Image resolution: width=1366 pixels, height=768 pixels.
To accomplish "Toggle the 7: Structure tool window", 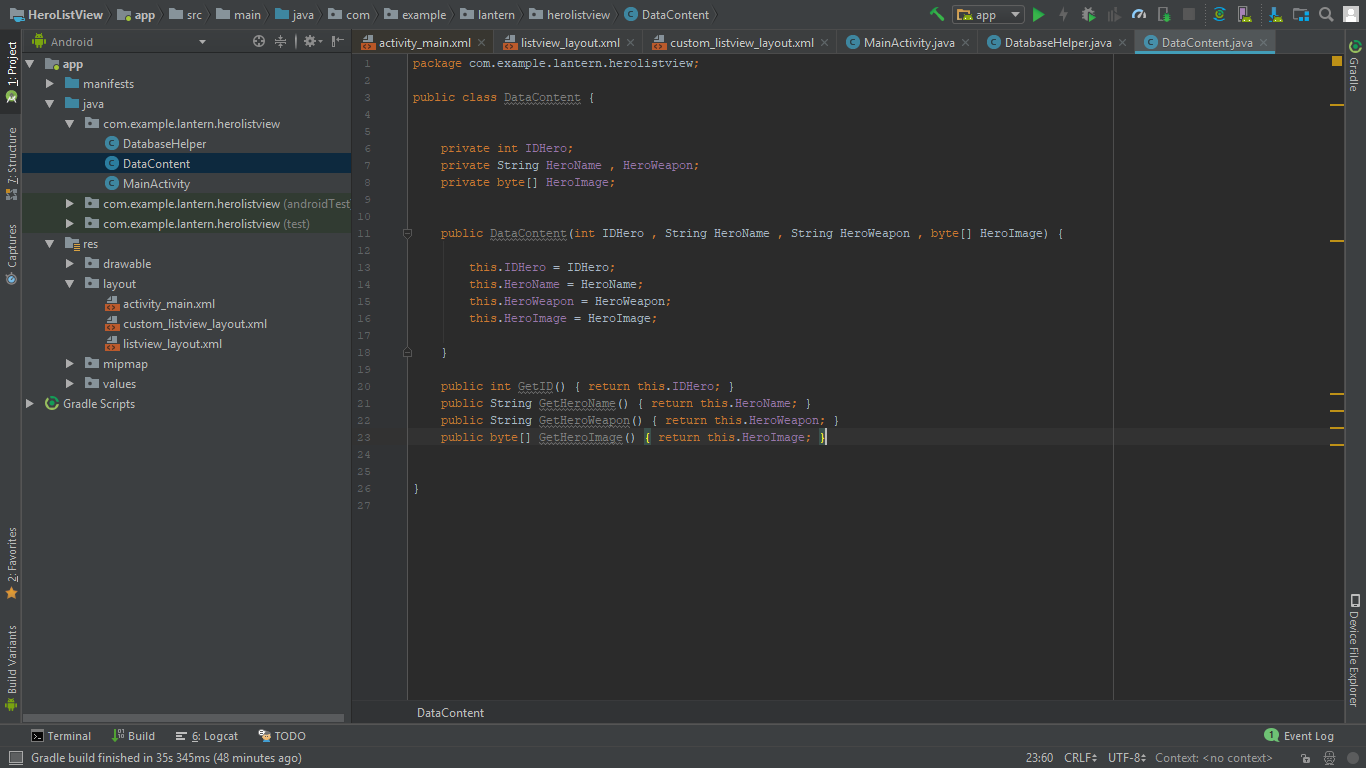I will (x=11, y=163).
